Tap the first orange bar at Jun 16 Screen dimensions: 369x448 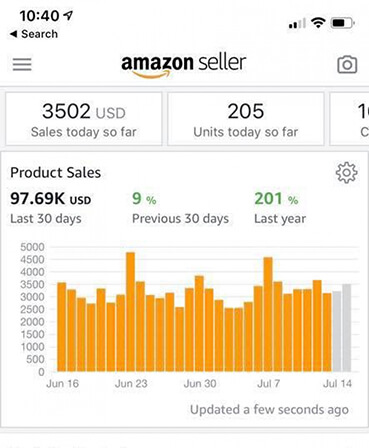[62, 327]
